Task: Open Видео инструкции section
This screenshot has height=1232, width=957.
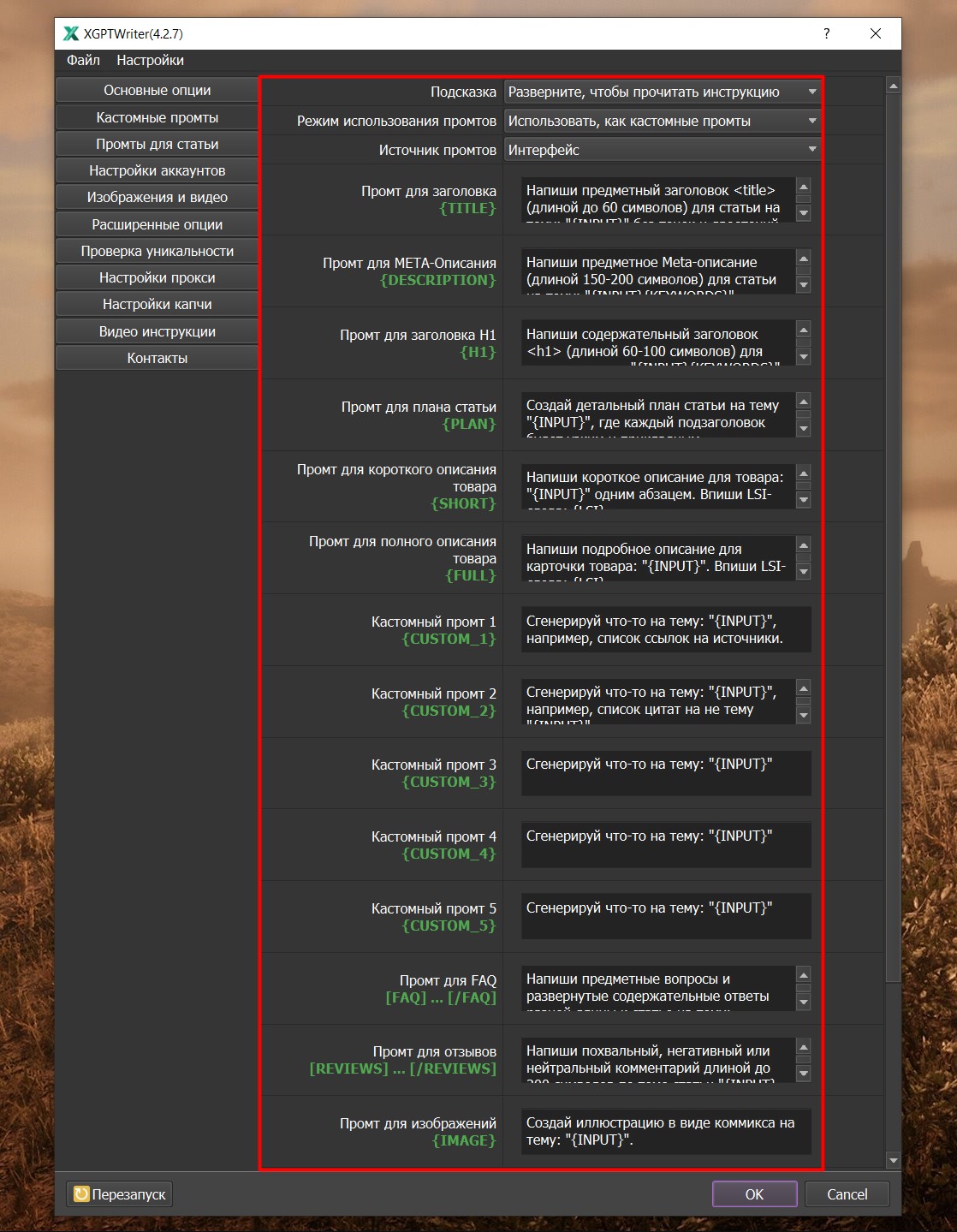Action: (157, 331)
